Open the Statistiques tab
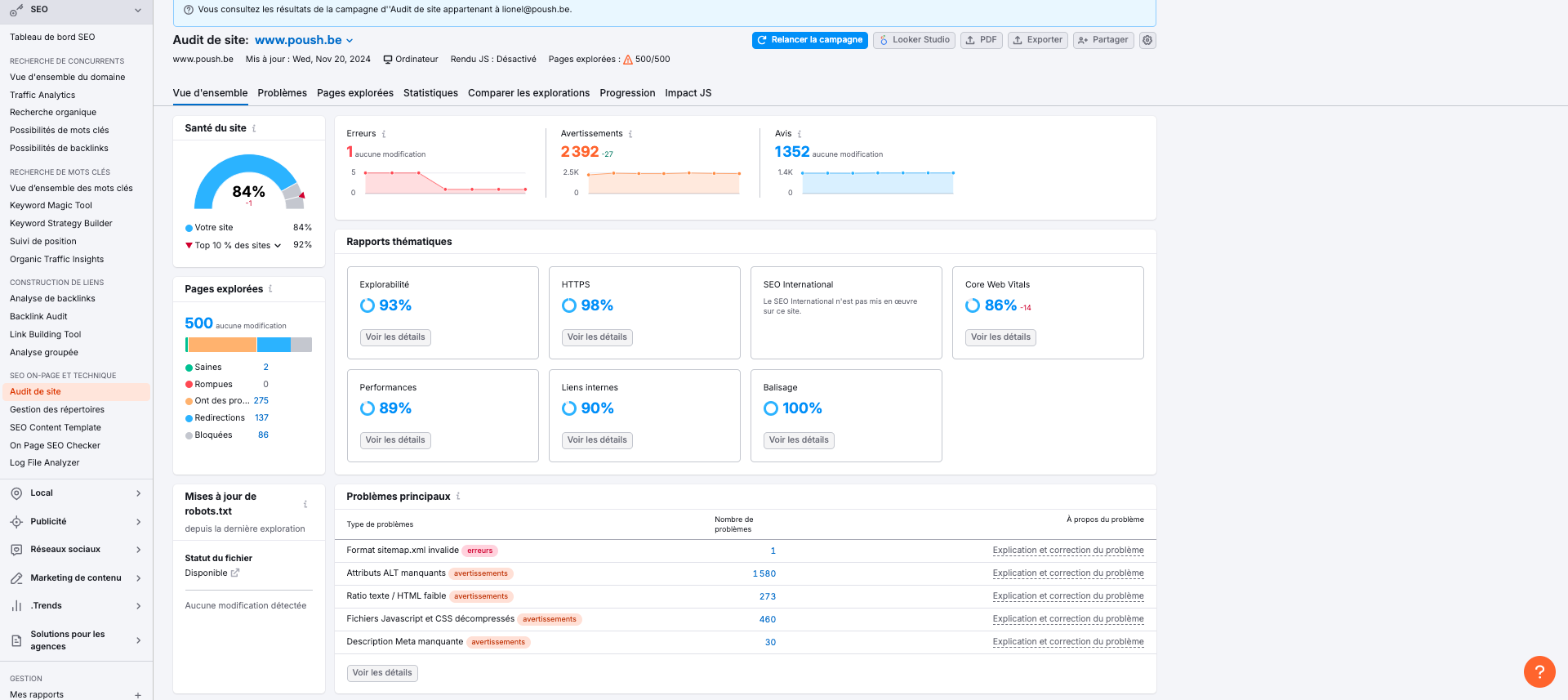Screen dimensions: 1568x700 click(430, 93)
